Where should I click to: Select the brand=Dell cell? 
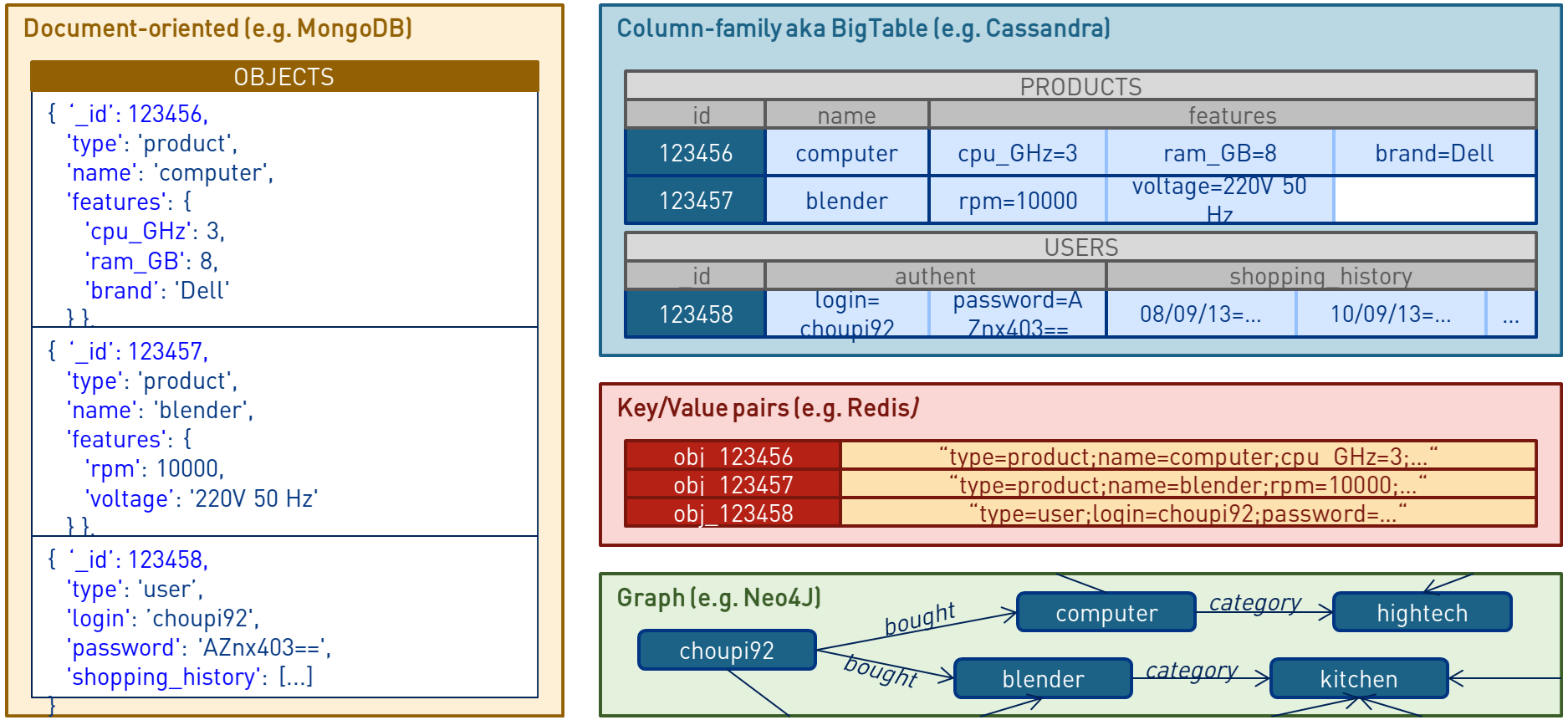click(1433, 153)
